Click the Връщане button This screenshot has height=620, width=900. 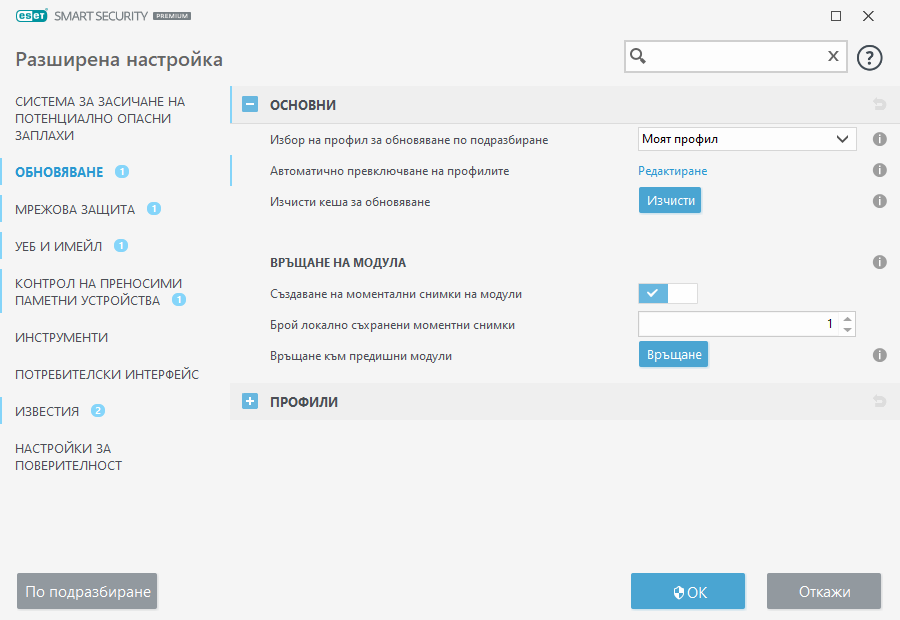coord(674,354)
